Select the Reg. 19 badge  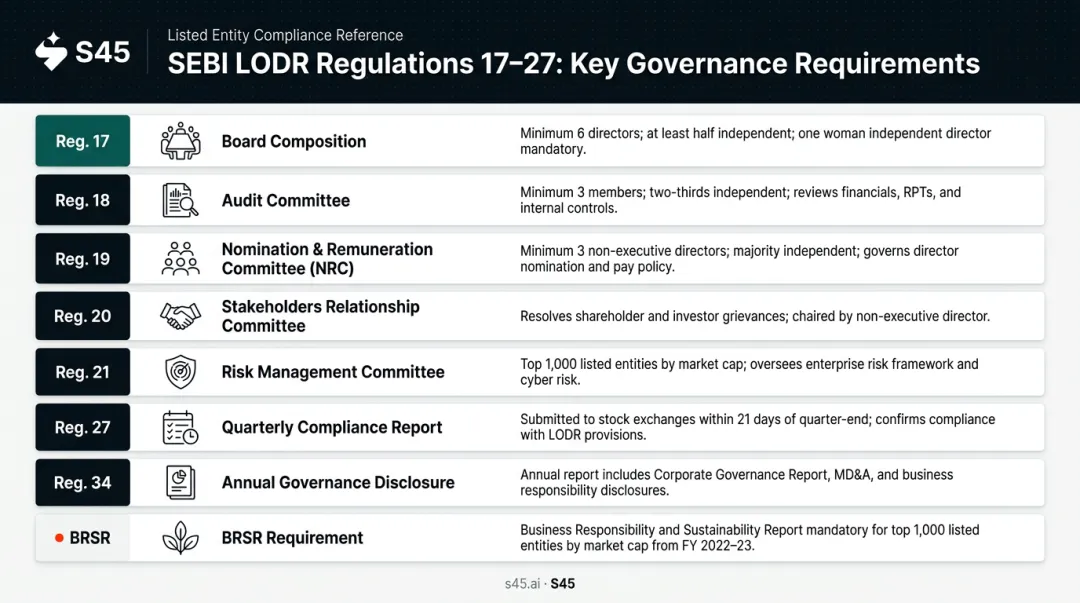pos(83,258)
